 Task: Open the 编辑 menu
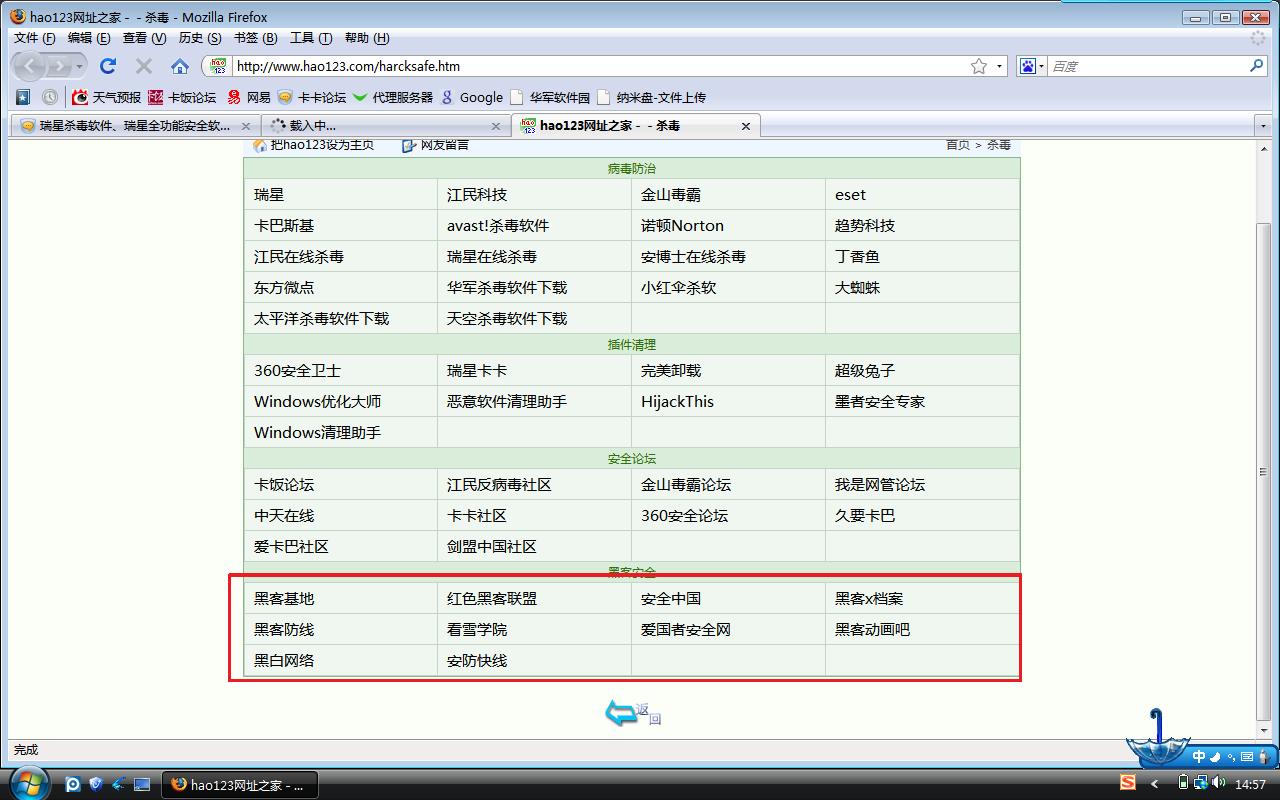pyautogui.click(x=89, y=38)
